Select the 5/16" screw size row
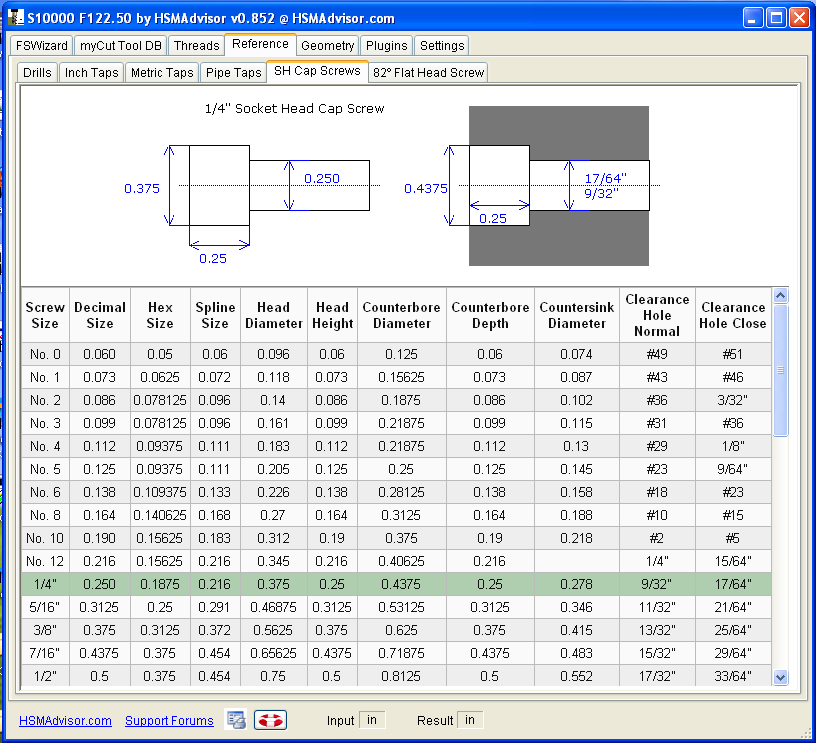 396,607
